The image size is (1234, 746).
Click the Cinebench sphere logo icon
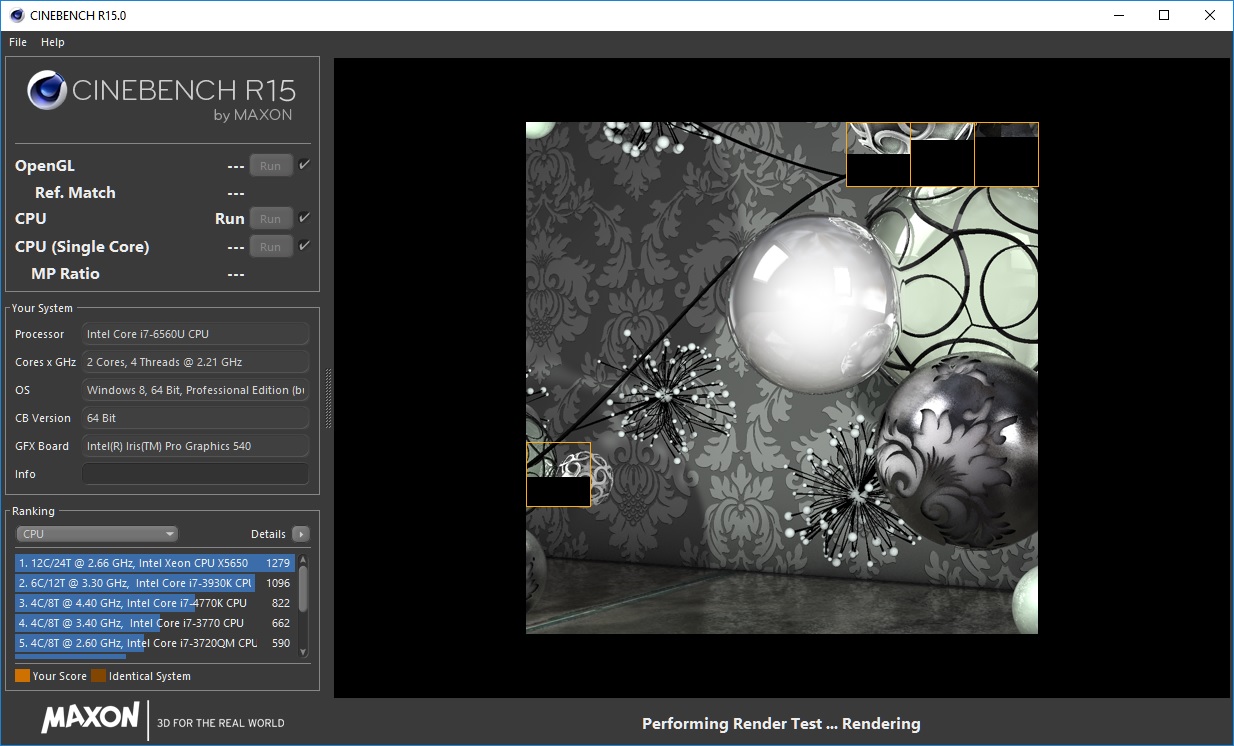pos(47,91)
